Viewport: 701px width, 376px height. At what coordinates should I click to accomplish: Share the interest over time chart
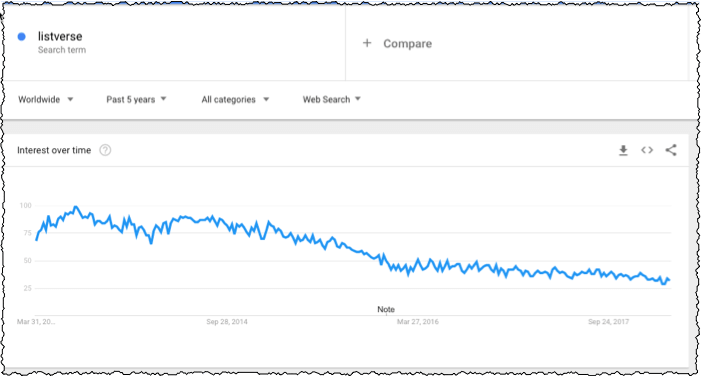coord(671,150)
